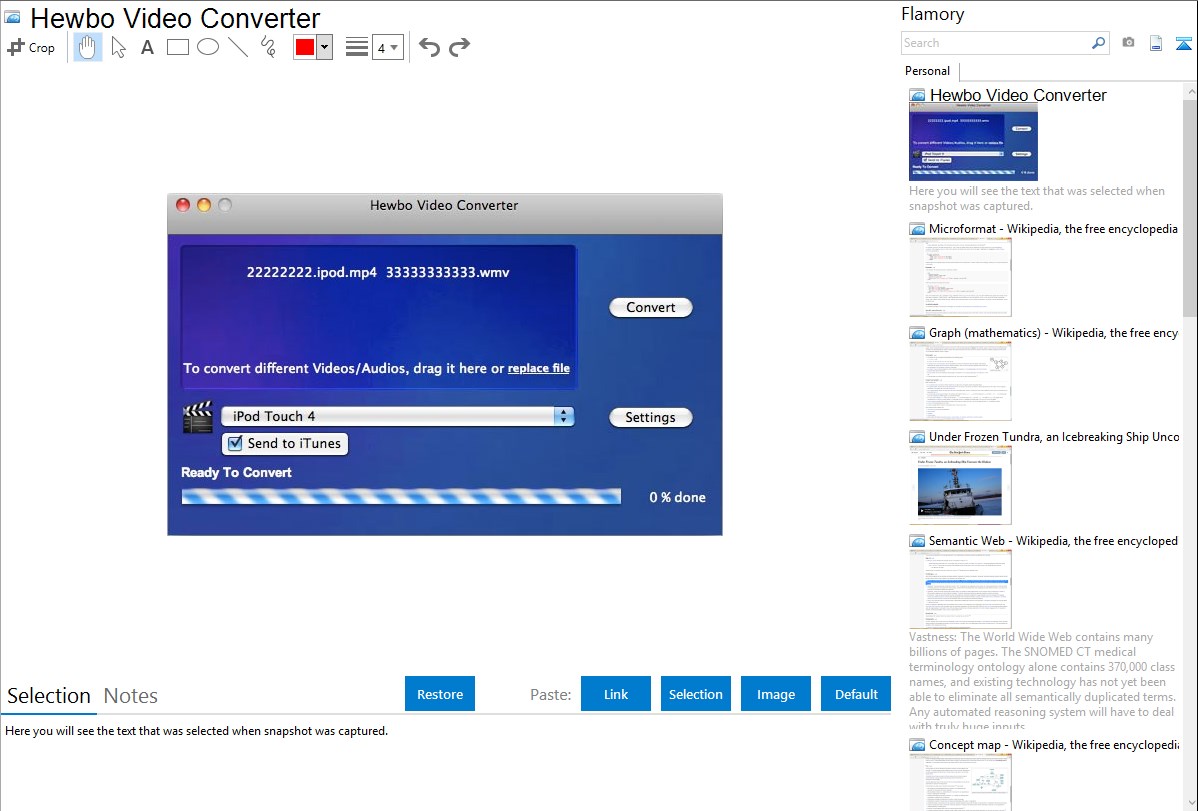Choose the freehand draw tool
This screenshot has width=1198, height=811.
[x=268, y=47]
